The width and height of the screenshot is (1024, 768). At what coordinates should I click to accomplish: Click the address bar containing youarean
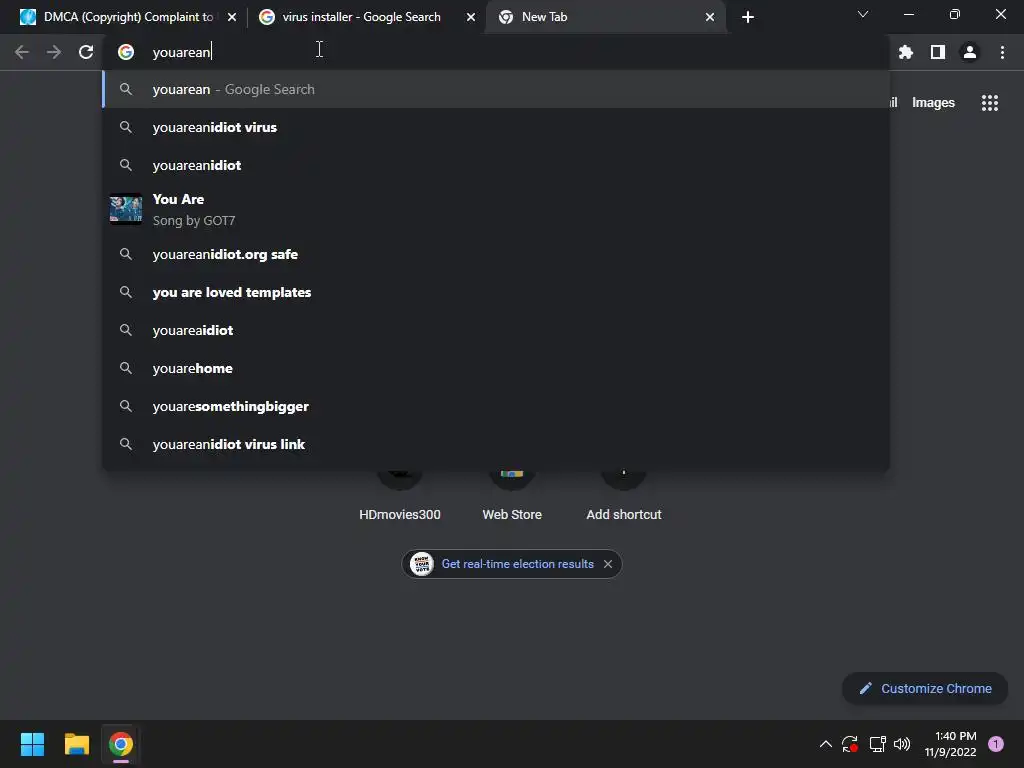(x=496, y=52)
